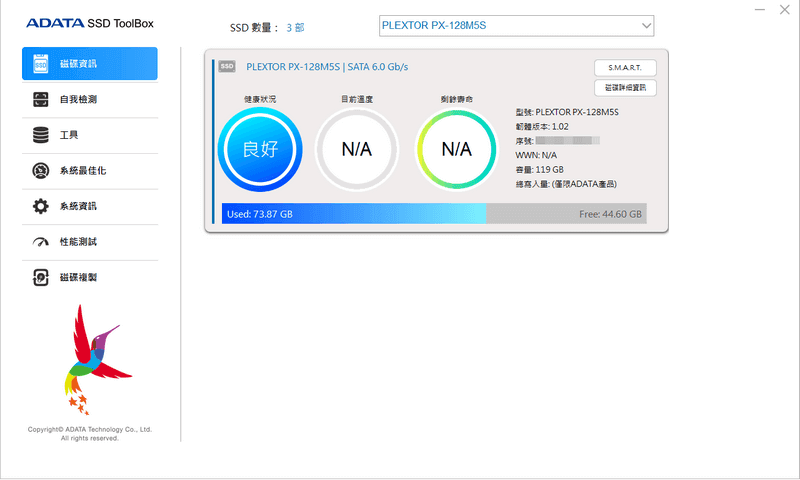Open the S.M.A.R.T. button
This screenshot has width=800, height=480.
pyautogui.click(x=624, y=68)
